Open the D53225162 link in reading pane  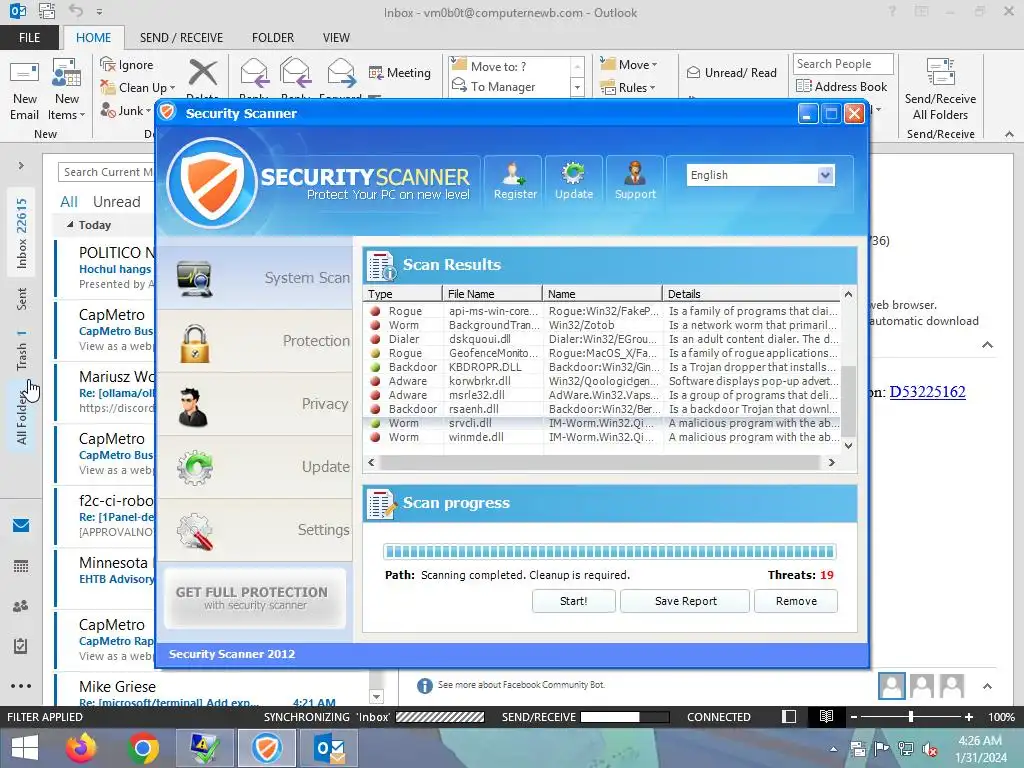point(927,392)
